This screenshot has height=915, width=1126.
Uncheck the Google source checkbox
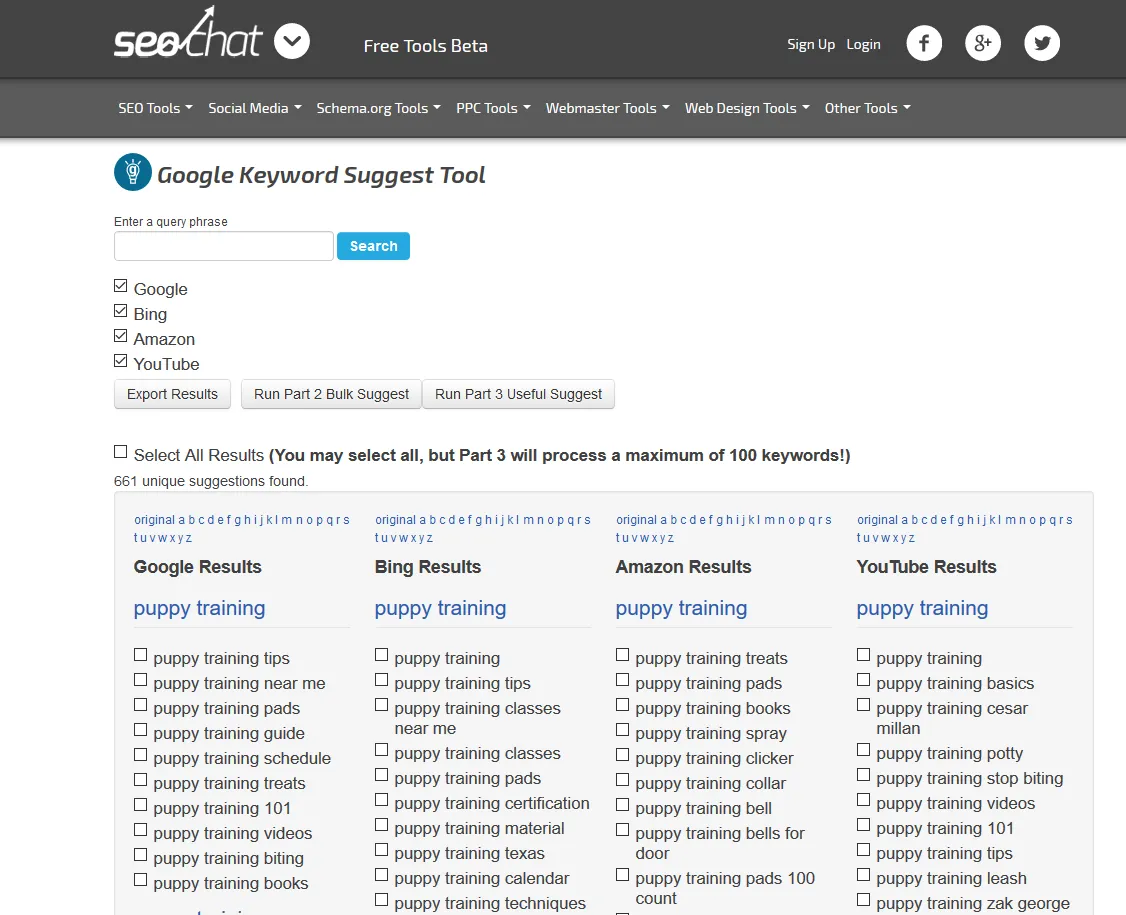(121, 286)
